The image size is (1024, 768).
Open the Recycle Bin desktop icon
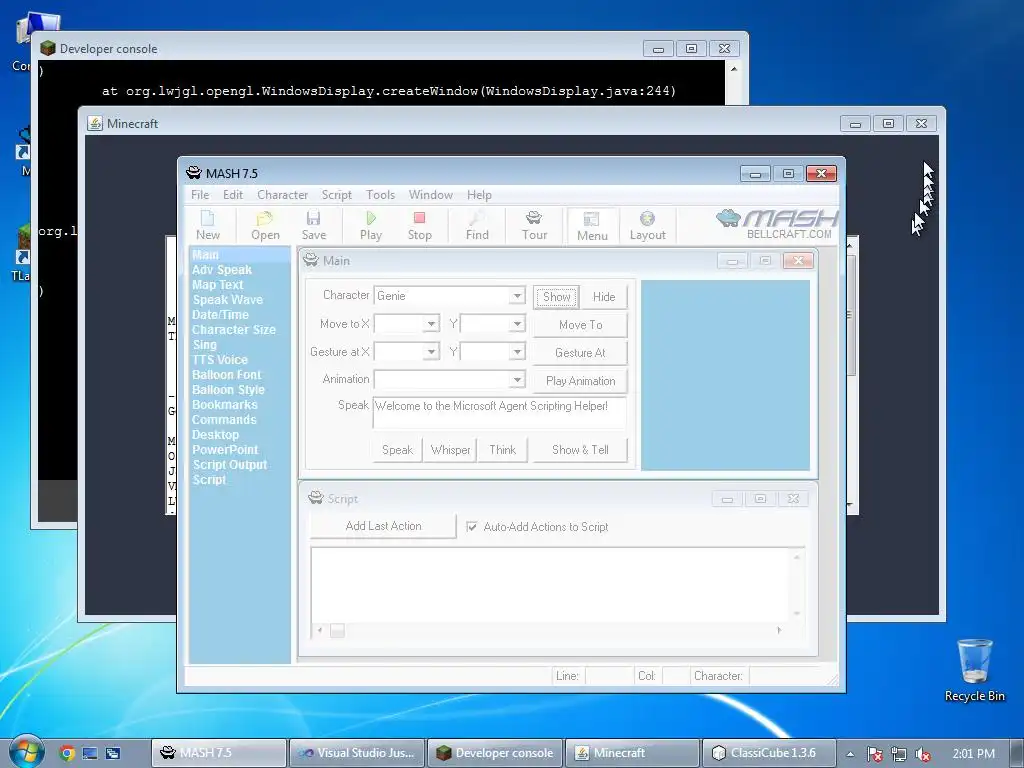pyautogui.click(x=974, y=670)
